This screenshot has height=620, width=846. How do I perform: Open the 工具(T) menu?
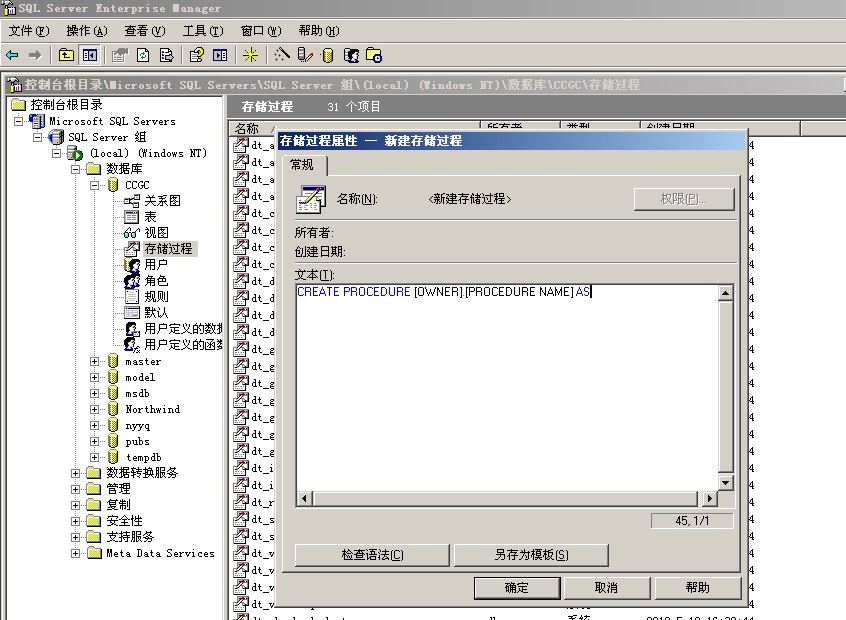coord(203,31)
